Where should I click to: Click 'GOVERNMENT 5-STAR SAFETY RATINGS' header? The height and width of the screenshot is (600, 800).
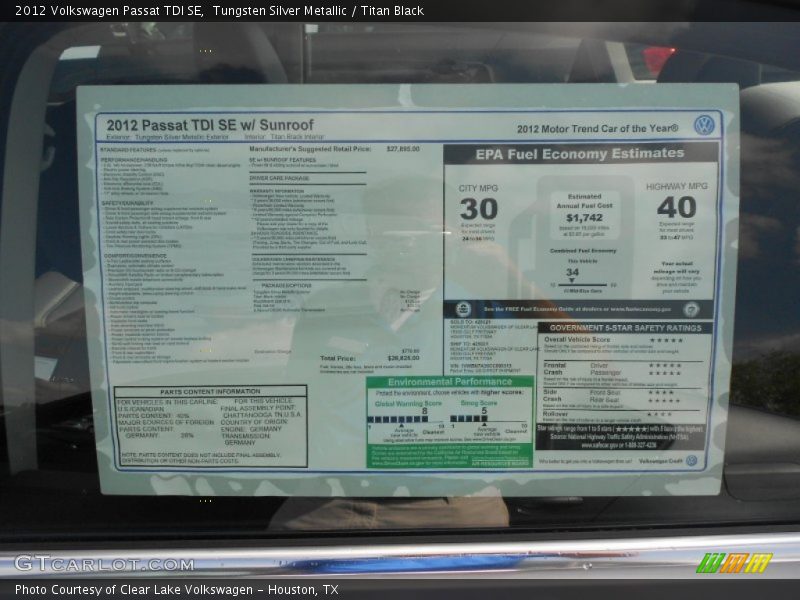click(x=625, y=328)
